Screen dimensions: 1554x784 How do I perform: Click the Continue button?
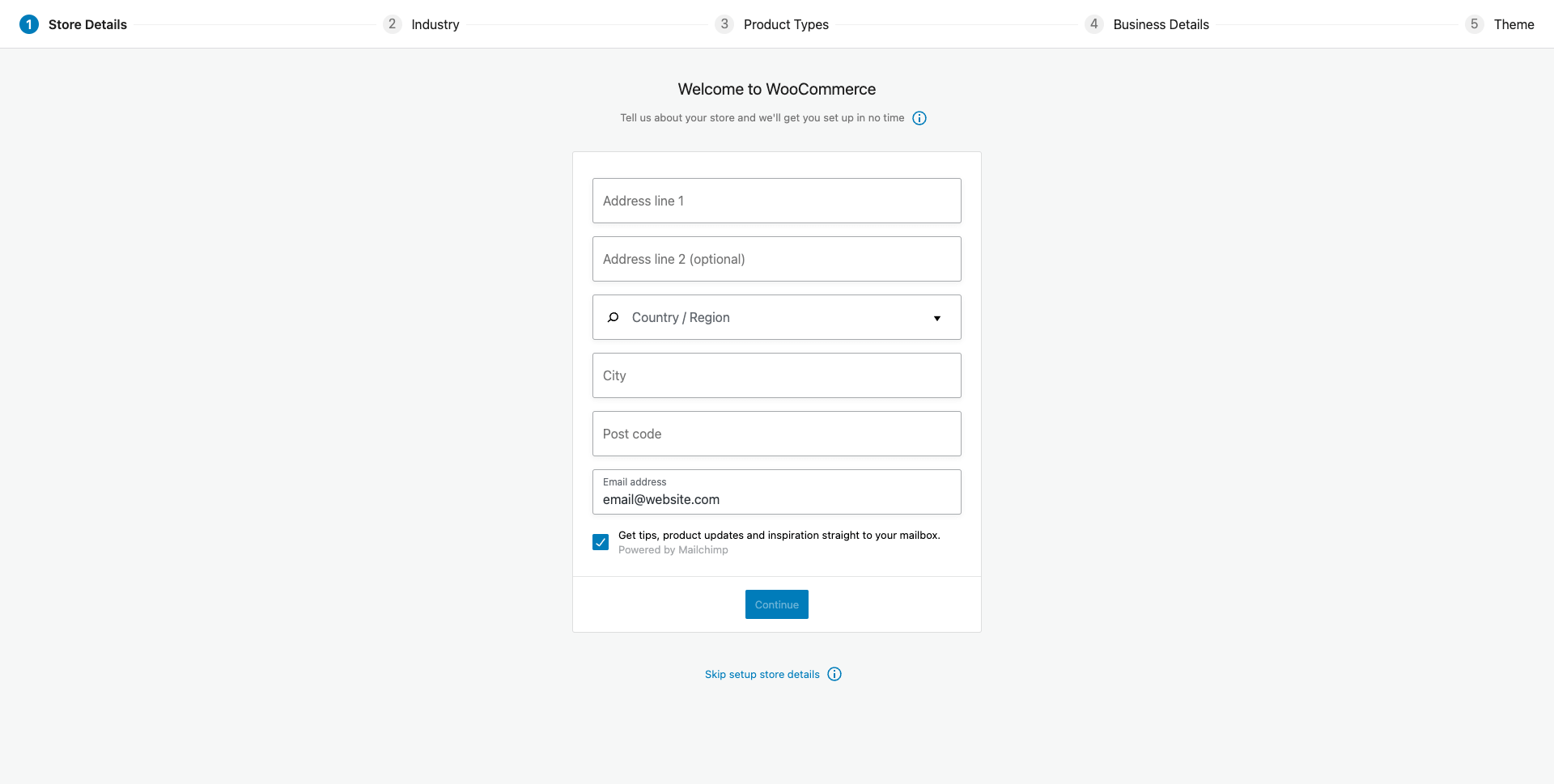(x=777, y=604)
